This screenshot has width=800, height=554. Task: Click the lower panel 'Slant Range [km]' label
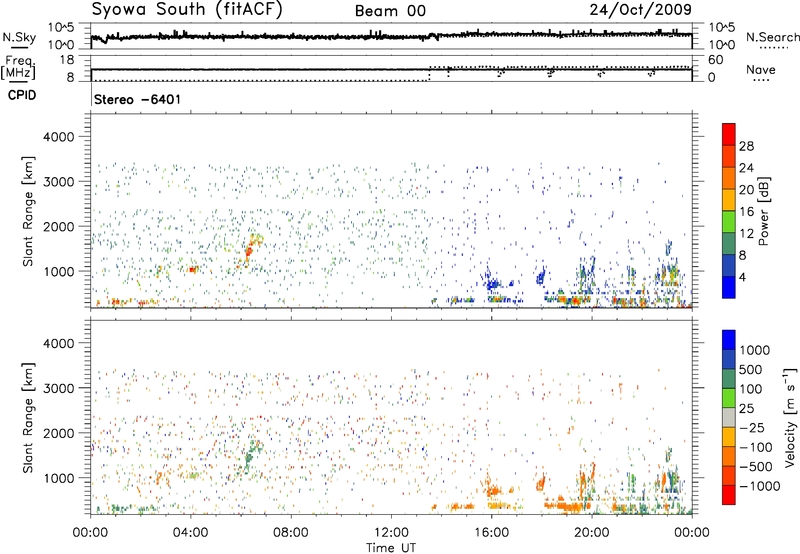28,418
